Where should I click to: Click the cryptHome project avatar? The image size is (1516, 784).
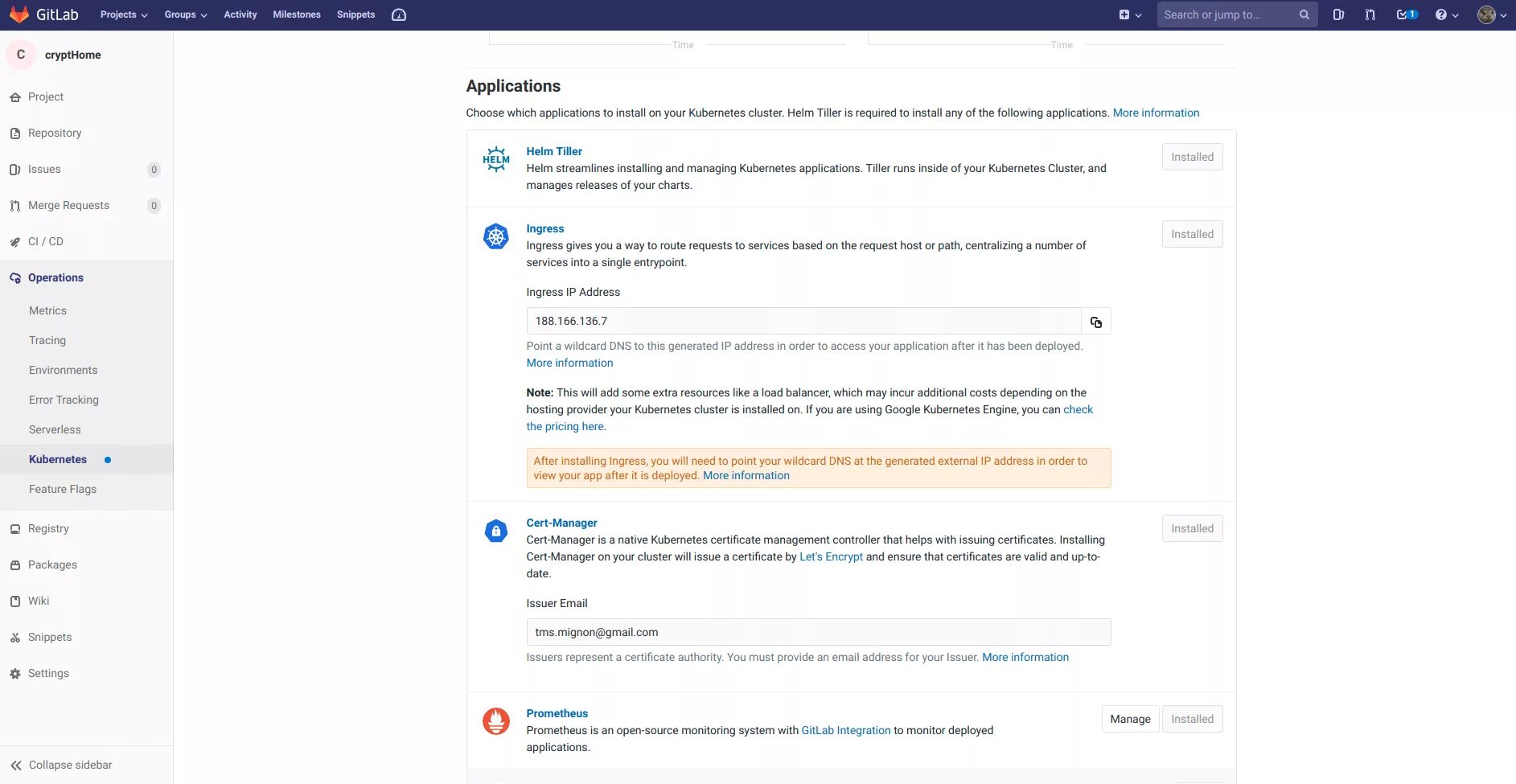21,55
